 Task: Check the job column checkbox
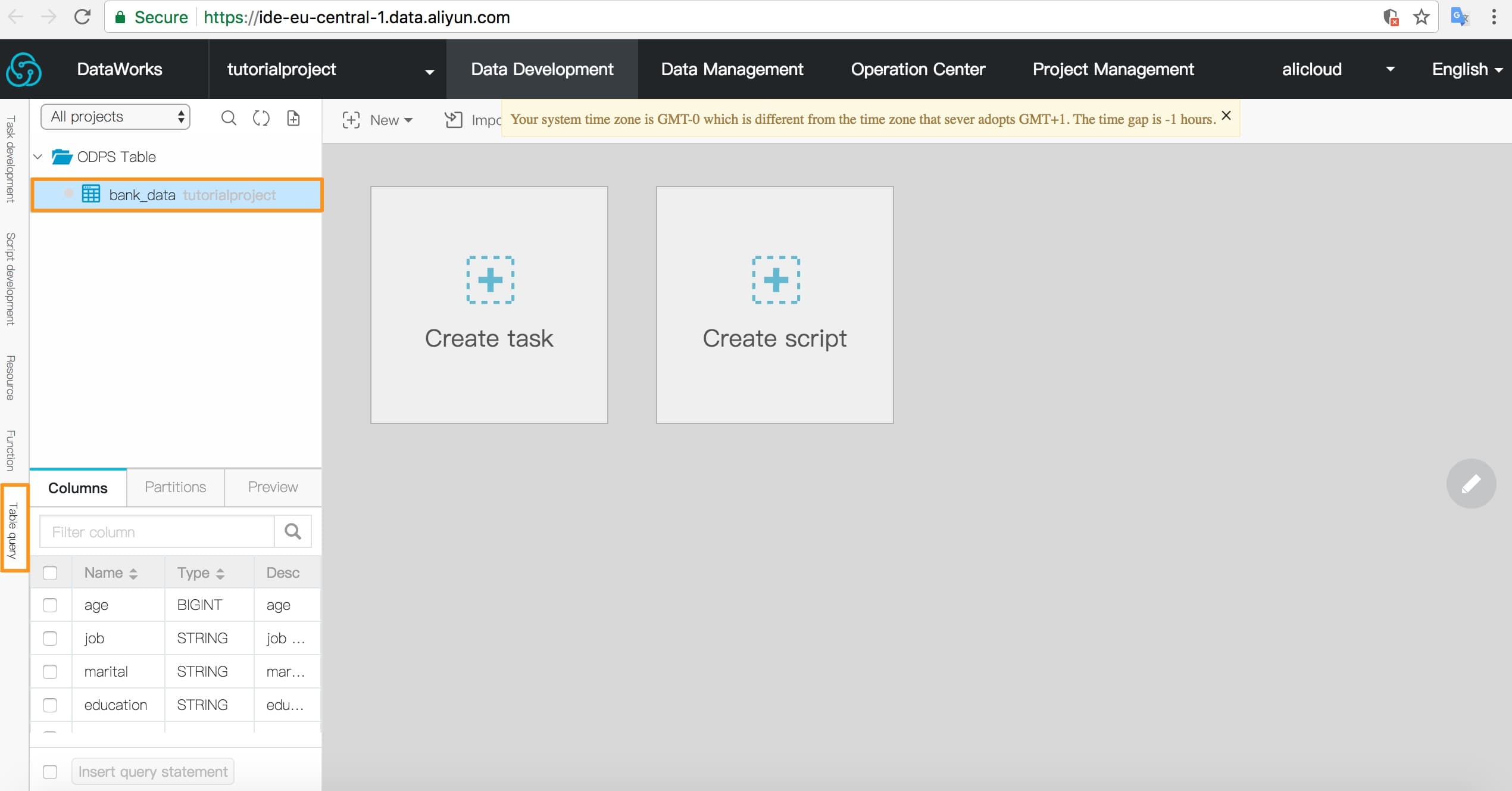50,639
